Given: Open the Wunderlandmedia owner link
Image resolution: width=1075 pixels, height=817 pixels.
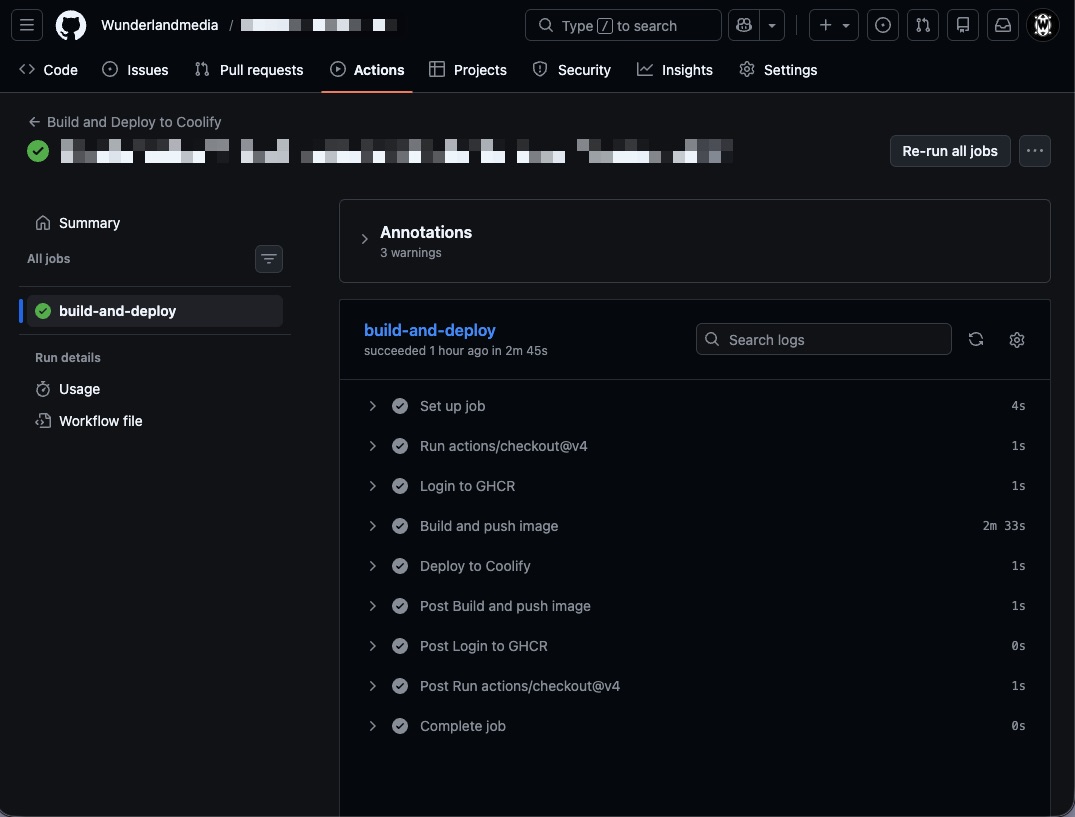Looking at the screenshot, I should point(160,25).
